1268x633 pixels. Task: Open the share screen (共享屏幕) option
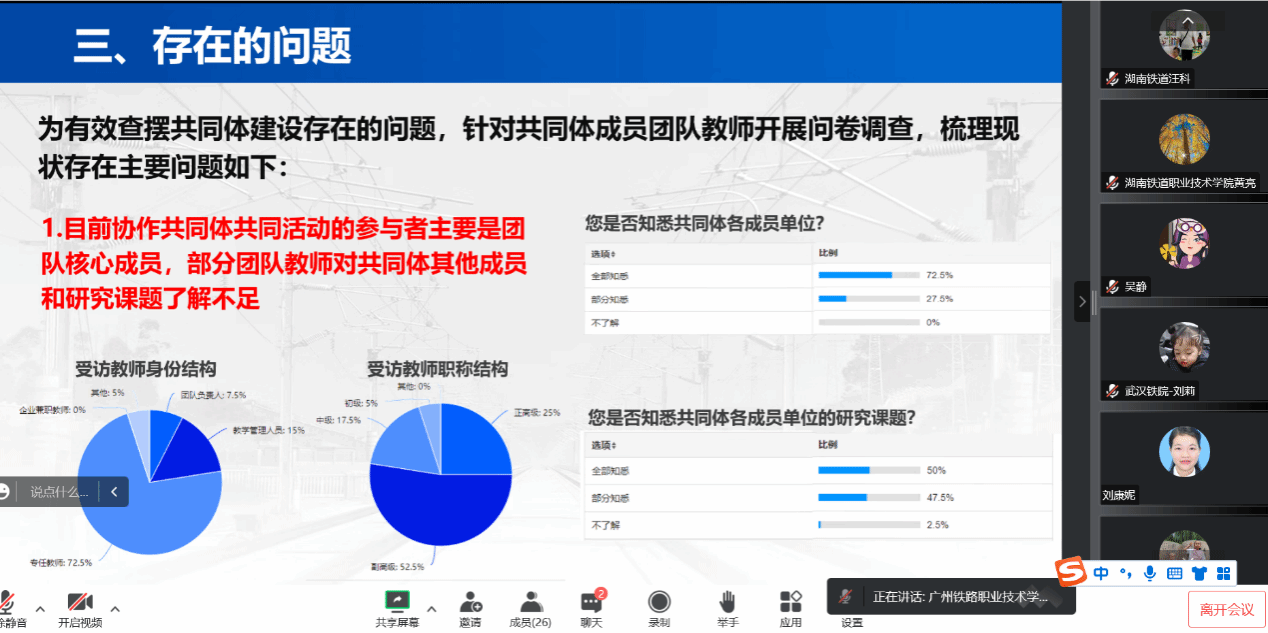[397, 607]
